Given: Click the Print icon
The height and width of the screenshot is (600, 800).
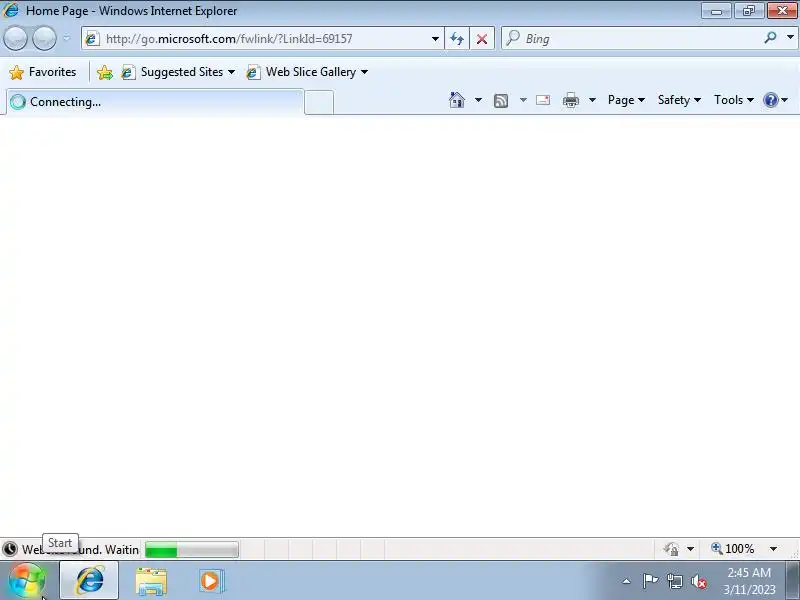Looking at the screenshot, I should tap(570, 100).
